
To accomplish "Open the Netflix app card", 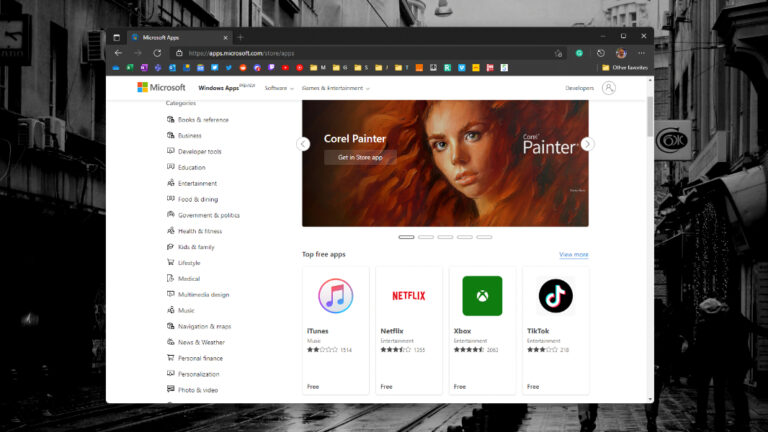I will 409,330.
